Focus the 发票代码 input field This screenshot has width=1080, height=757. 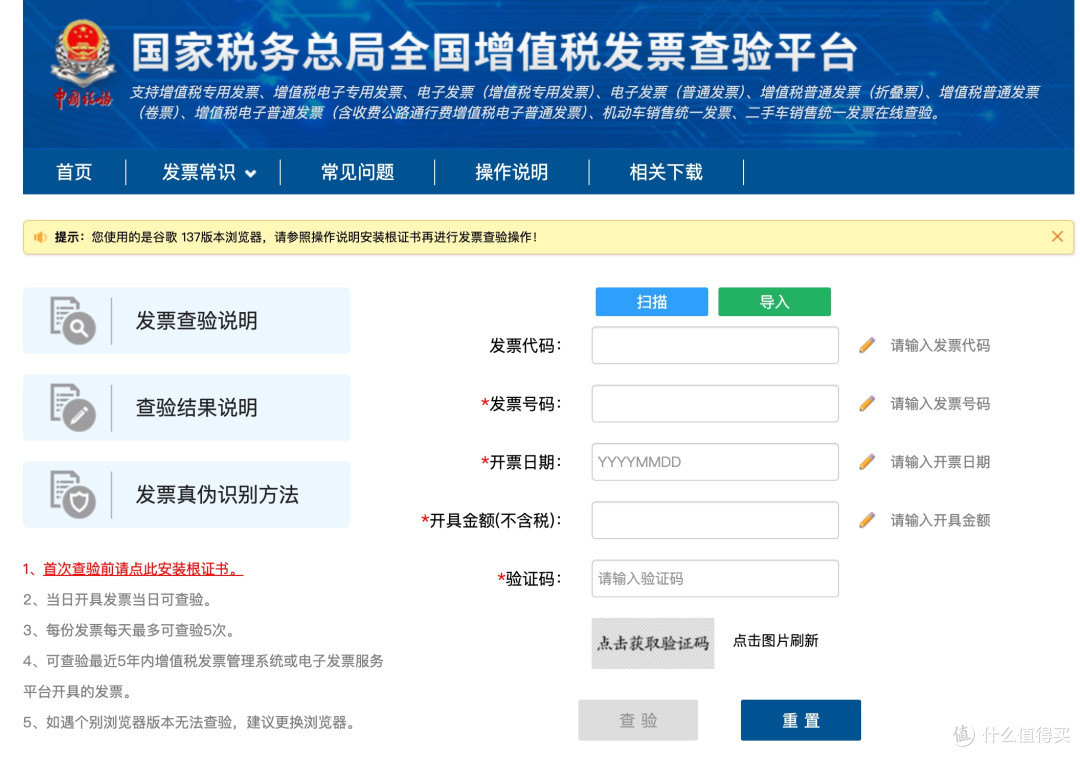coord(715,345)
